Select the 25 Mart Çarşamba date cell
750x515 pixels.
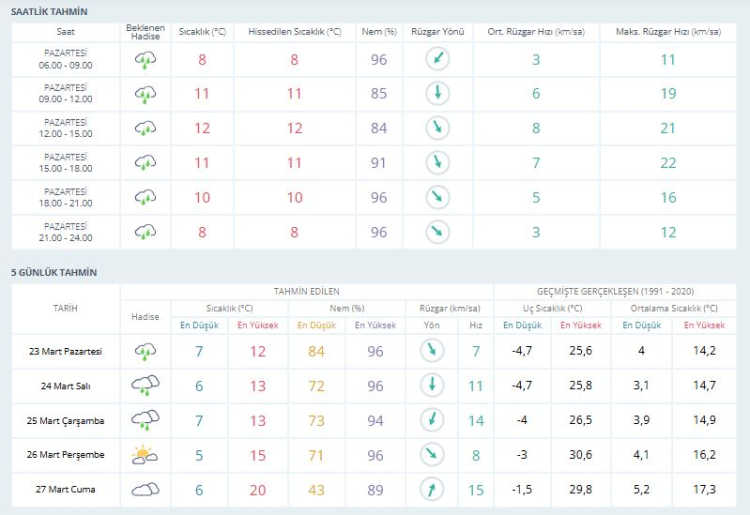click(65, 420)
